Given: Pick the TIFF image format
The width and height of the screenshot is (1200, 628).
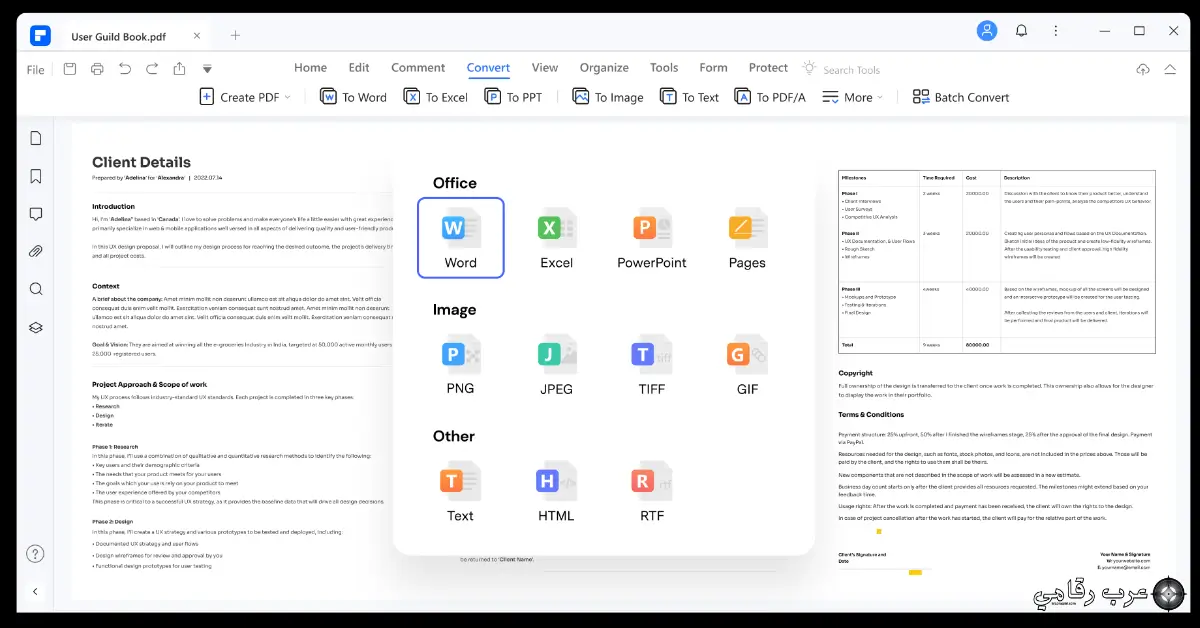Looking at the screenshot, I should click(652, 365).
